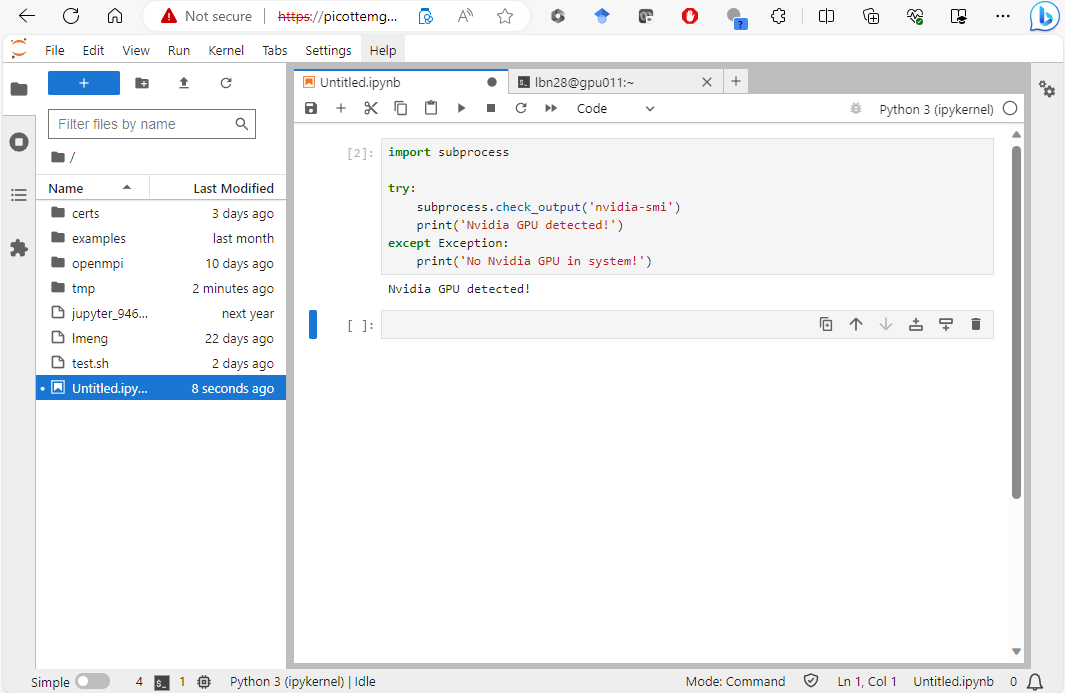1065x693 pixels.
Task: Run the selected cell with the play icon
Action: pos(461,108)
